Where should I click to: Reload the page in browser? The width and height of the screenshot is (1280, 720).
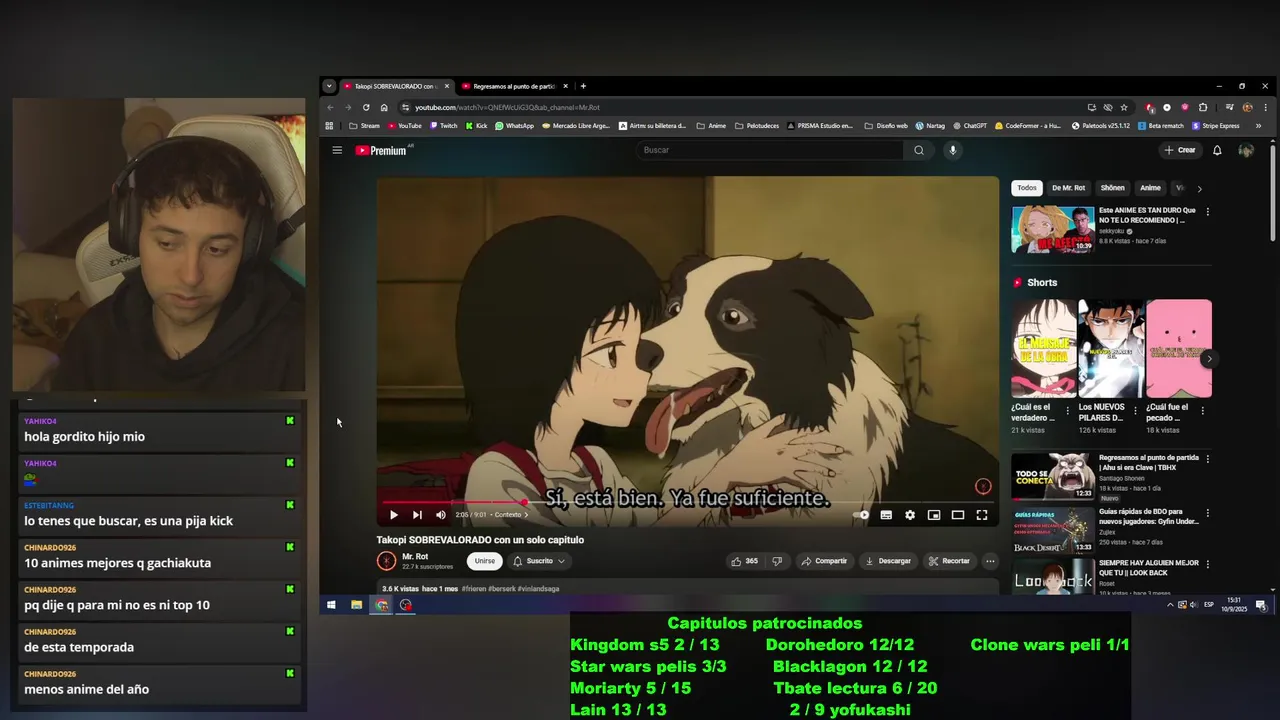366,107
